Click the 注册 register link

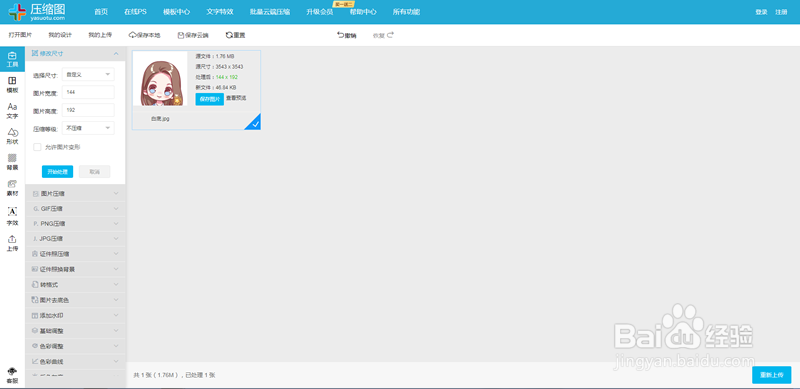tap(781, 12)
